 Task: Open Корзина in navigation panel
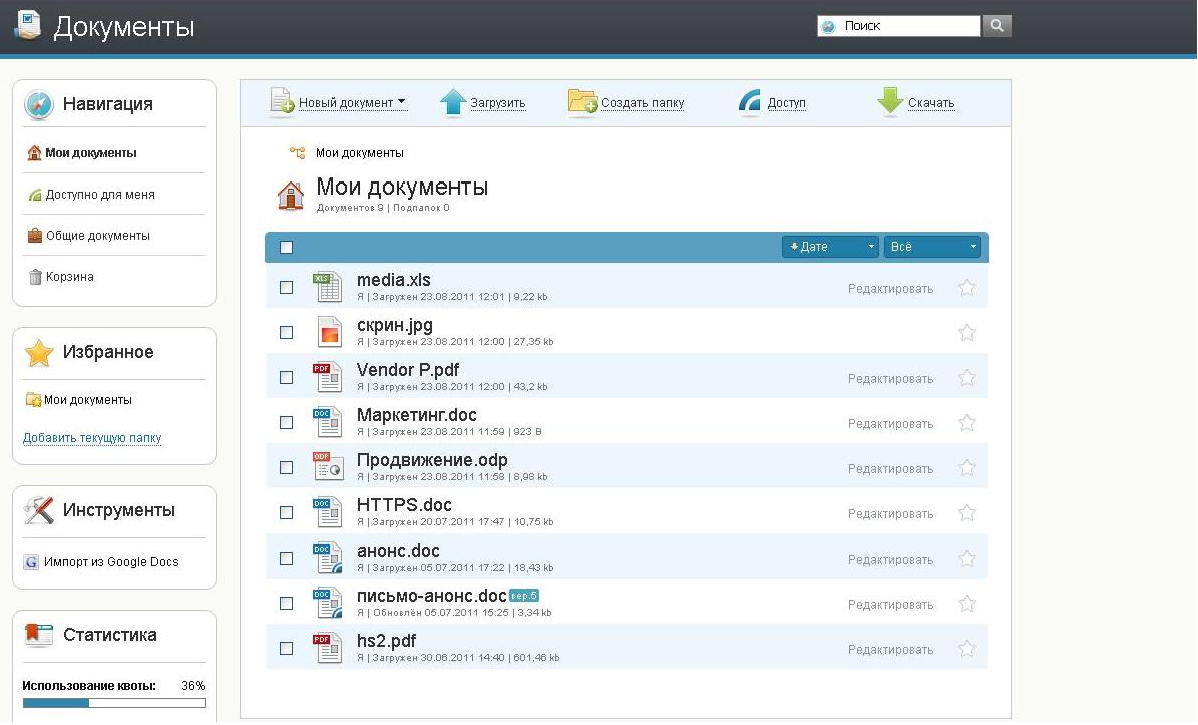pos(69,277)
